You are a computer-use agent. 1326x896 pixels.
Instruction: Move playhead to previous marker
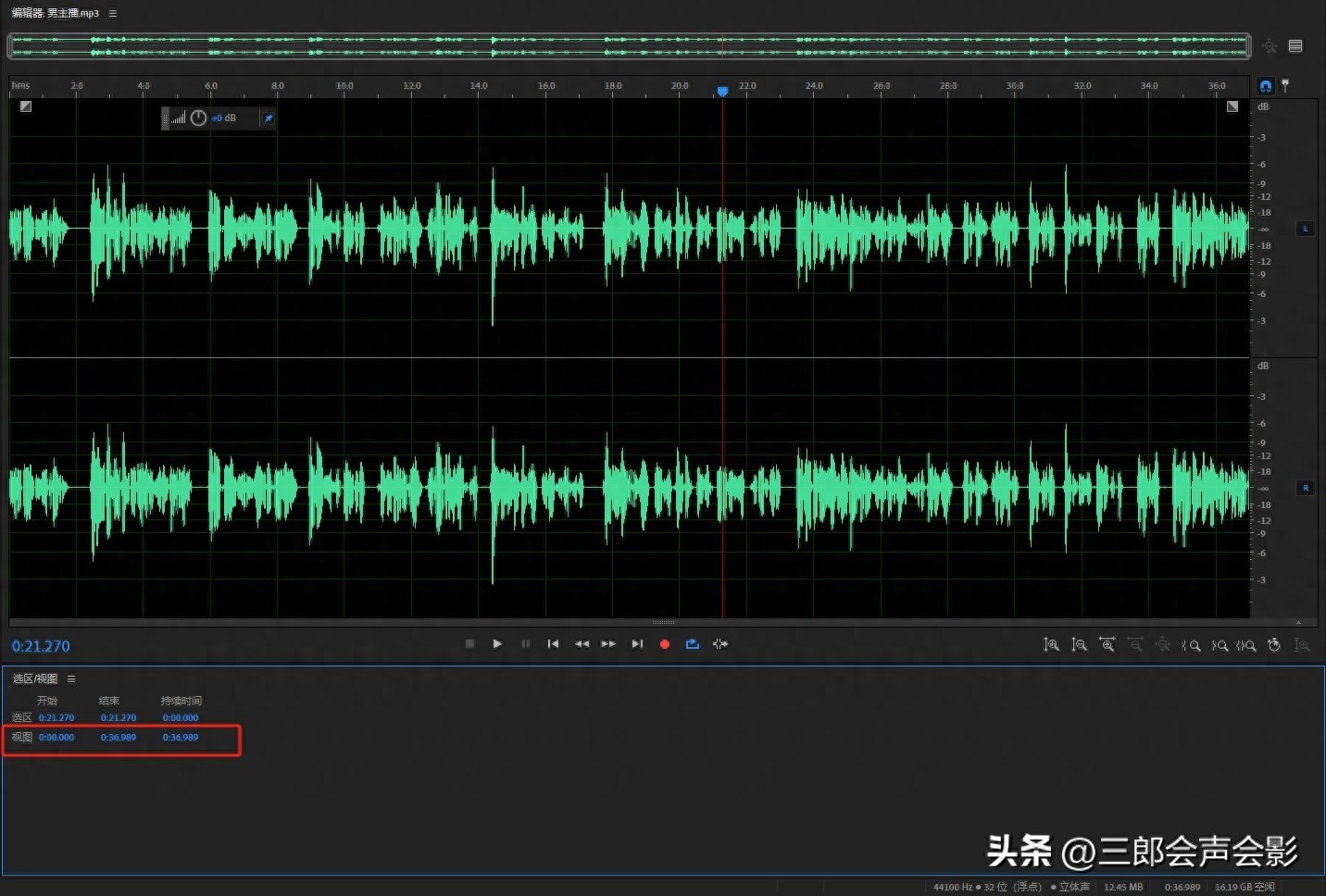553,644
